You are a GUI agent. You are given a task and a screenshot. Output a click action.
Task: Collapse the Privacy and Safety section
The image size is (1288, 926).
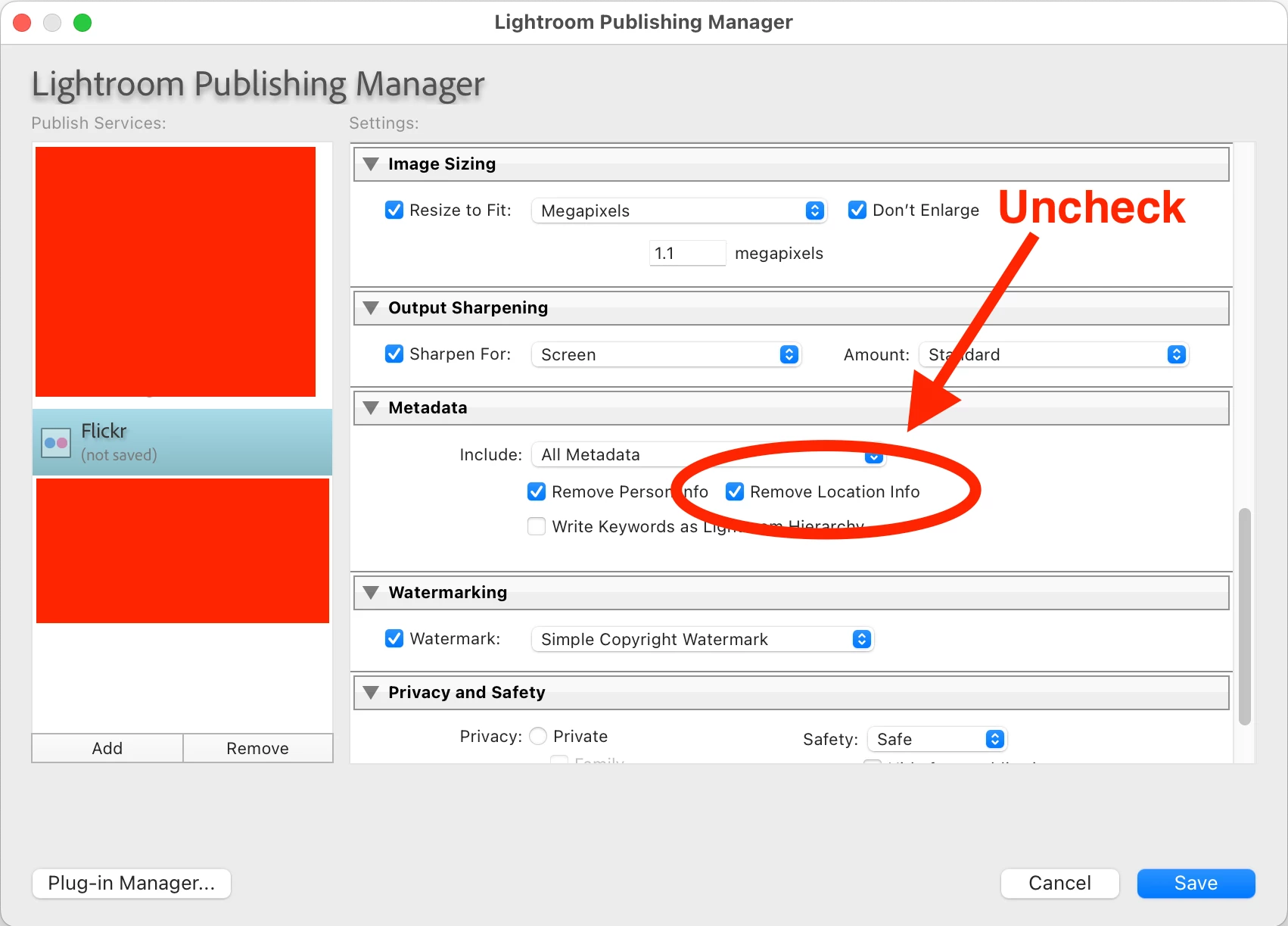[x=371, y=692]
